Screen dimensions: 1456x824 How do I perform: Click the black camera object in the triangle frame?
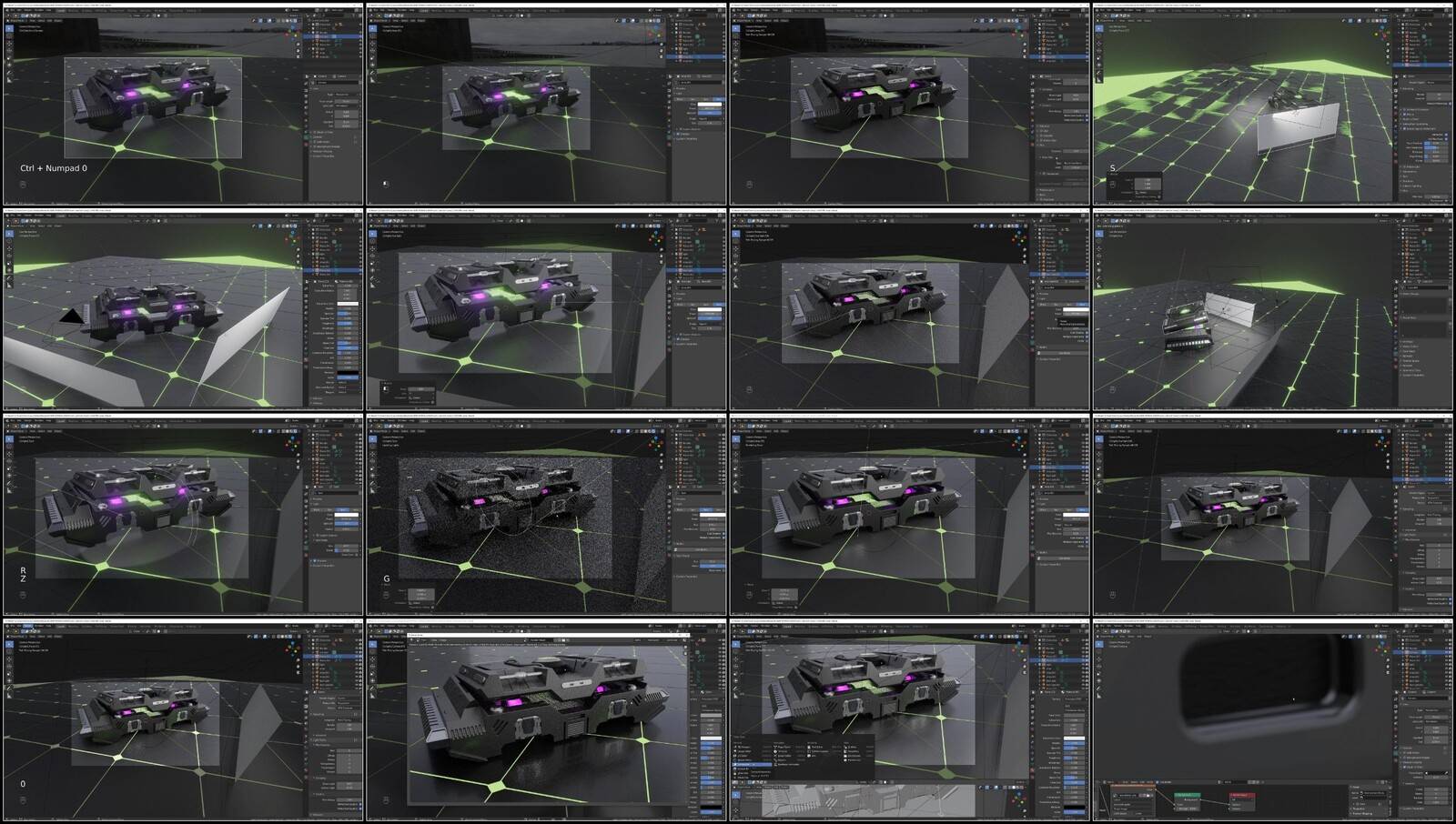click(x=73, y=317)
